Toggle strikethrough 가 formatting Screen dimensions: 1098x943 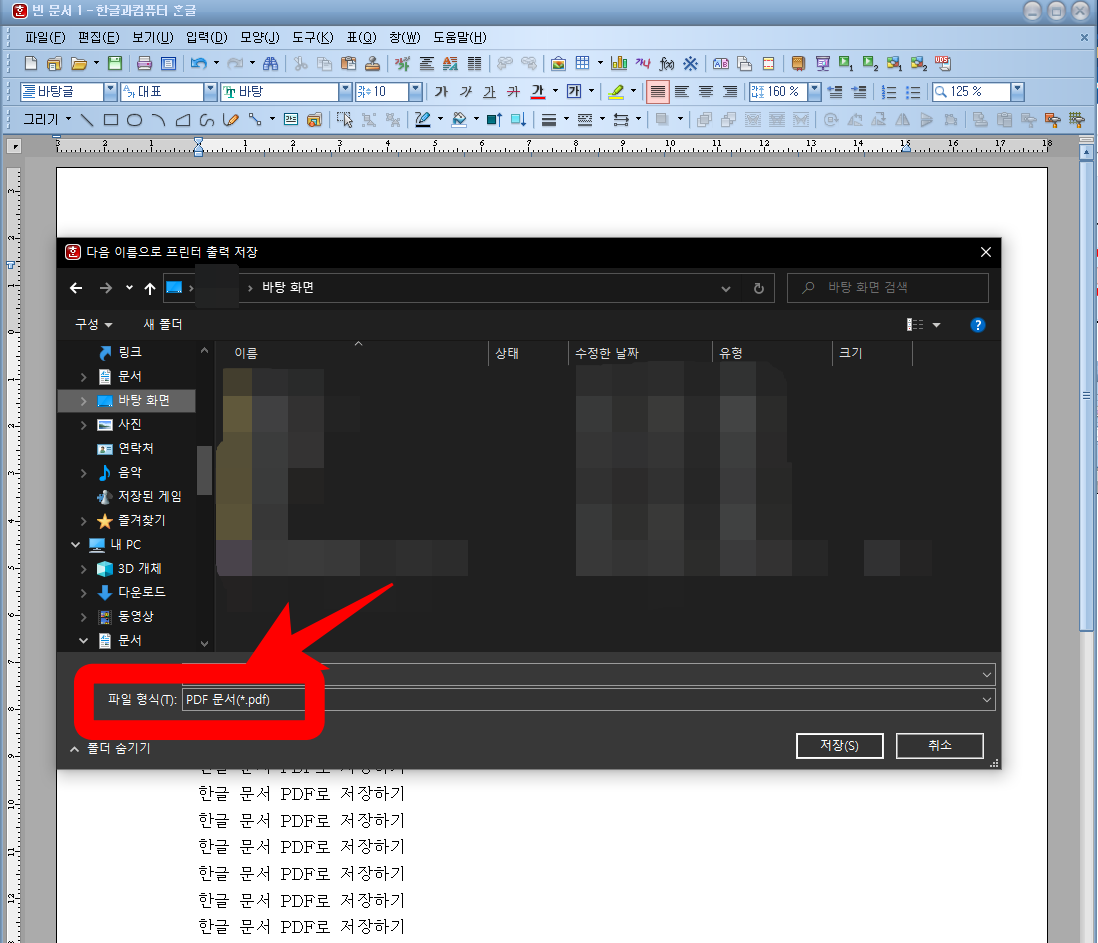(513, 92)
